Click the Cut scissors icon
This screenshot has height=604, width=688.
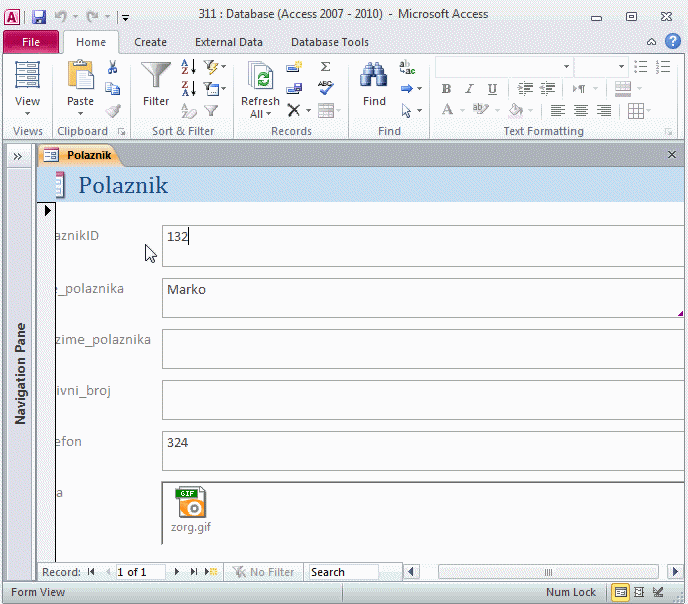point(113,67)
